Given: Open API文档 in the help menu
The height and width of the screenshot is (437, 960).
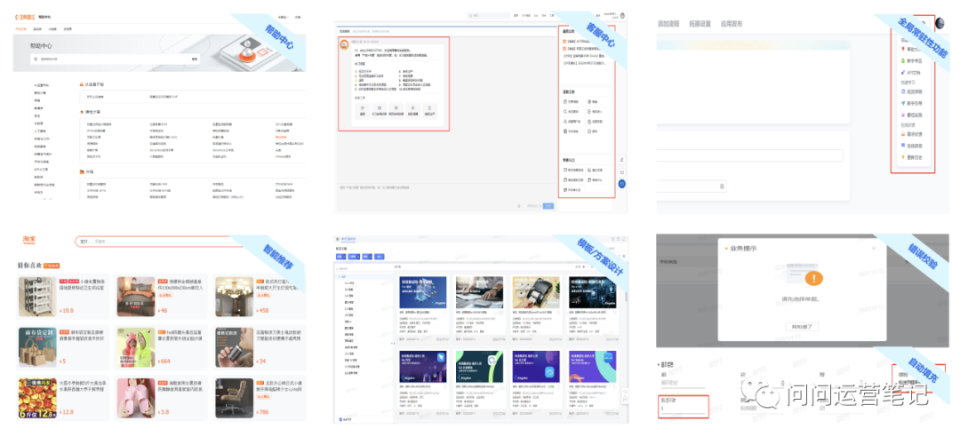Looking at the screenshot, I should pyautogui.click(x=911, y=72).
